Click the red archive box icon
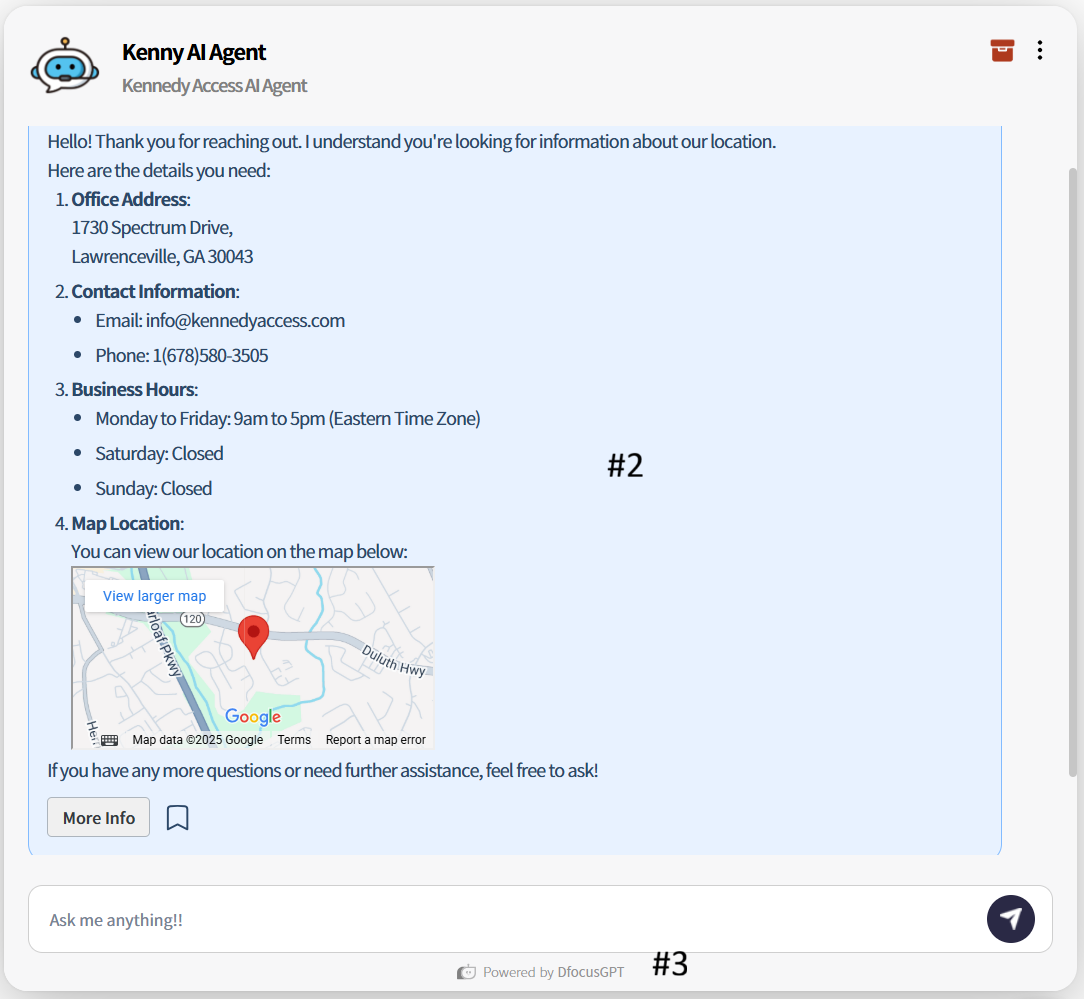Screen dimensions: 1084x999 click(1002, 51)
